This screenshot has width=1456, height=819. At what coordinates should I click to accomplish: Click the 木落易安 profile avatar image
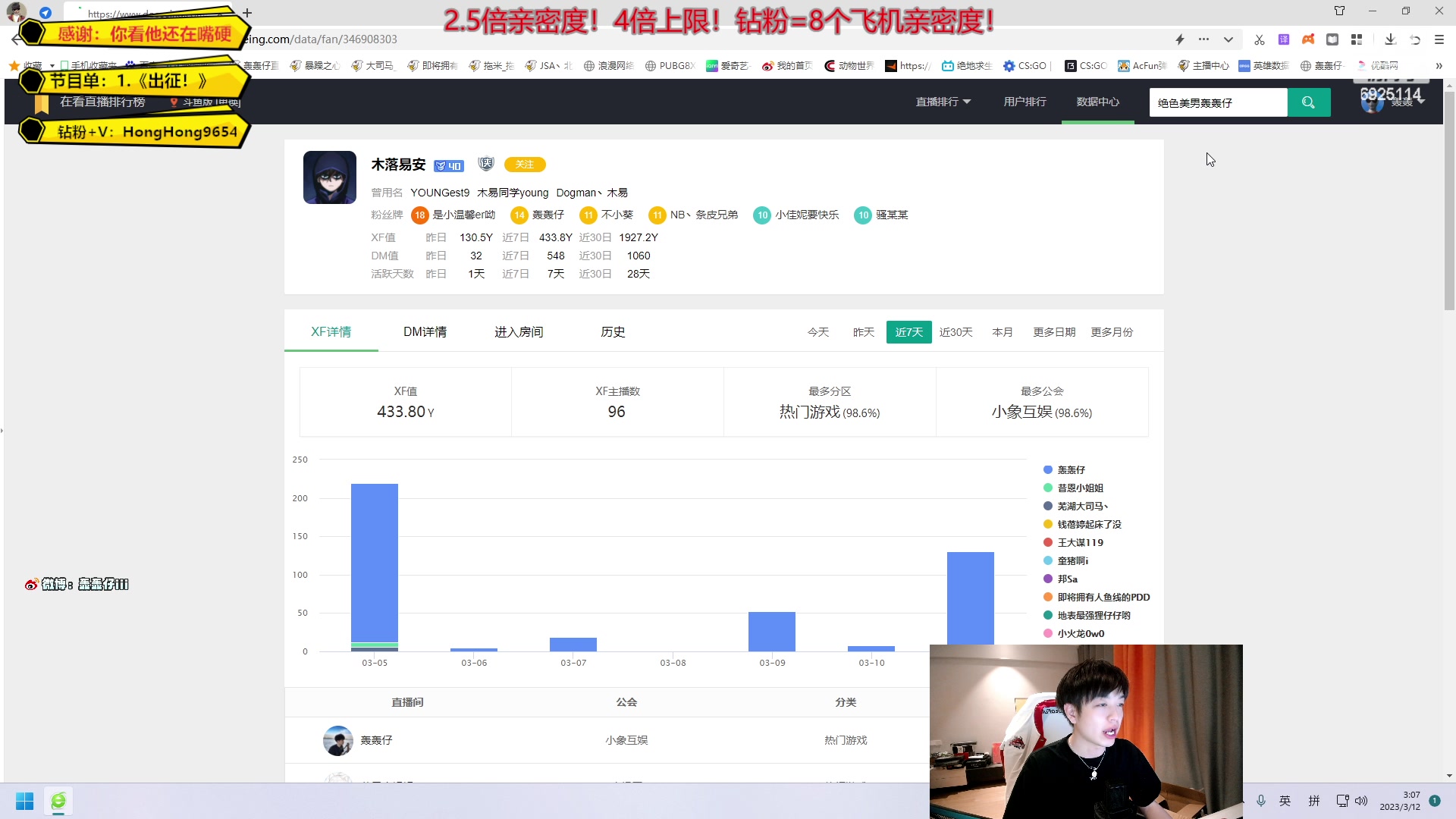pos(330,177)
